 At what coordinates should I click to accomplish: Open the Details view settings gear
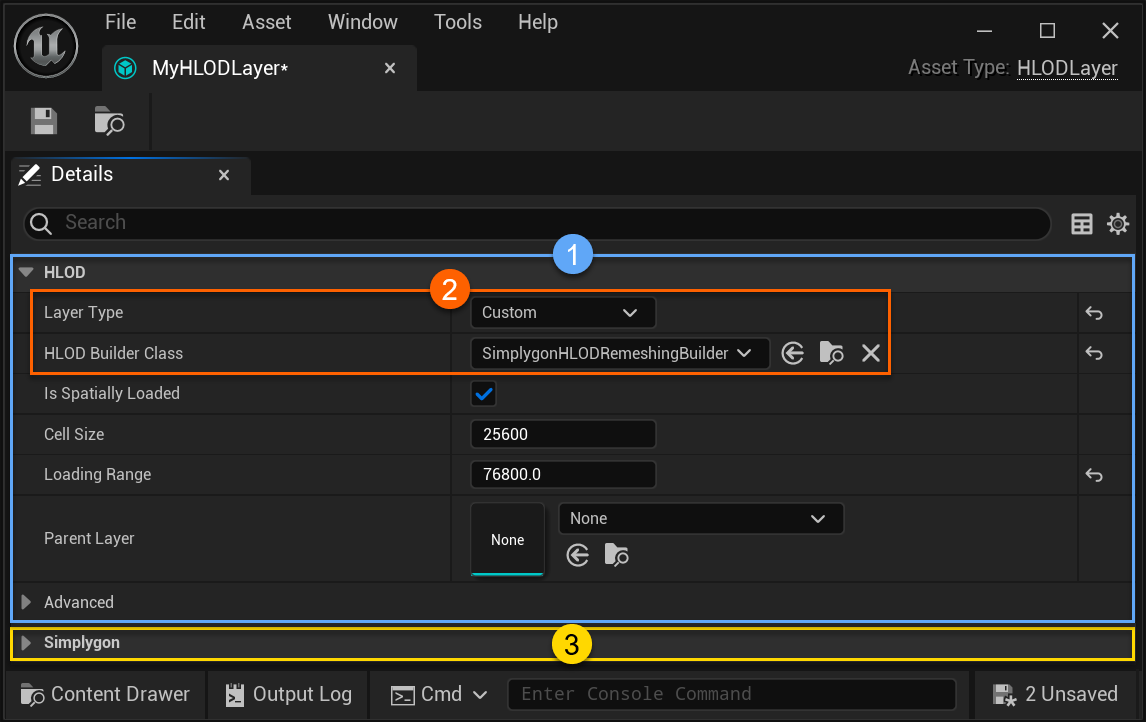1118,224
